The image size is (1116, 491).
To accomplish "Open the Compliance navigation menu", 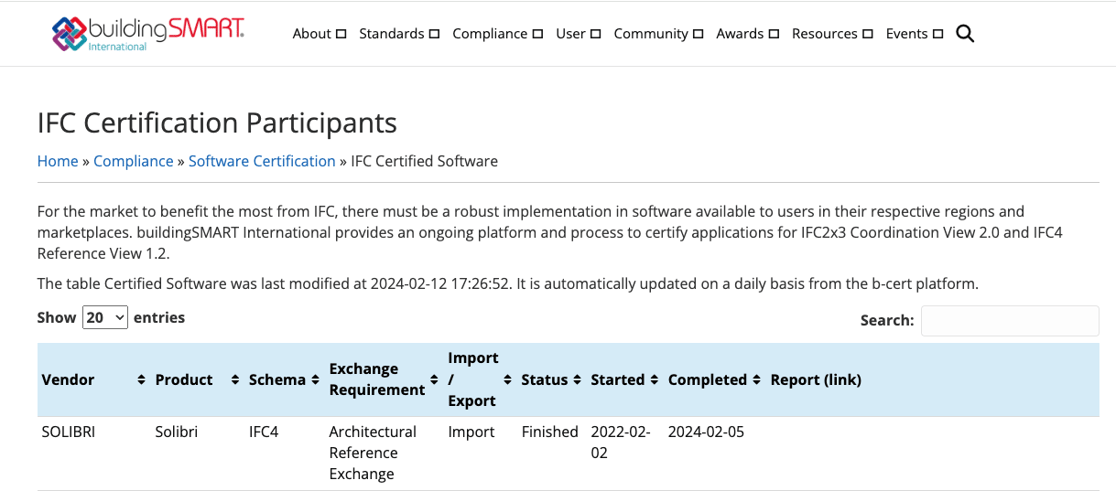I will [498, 33].
